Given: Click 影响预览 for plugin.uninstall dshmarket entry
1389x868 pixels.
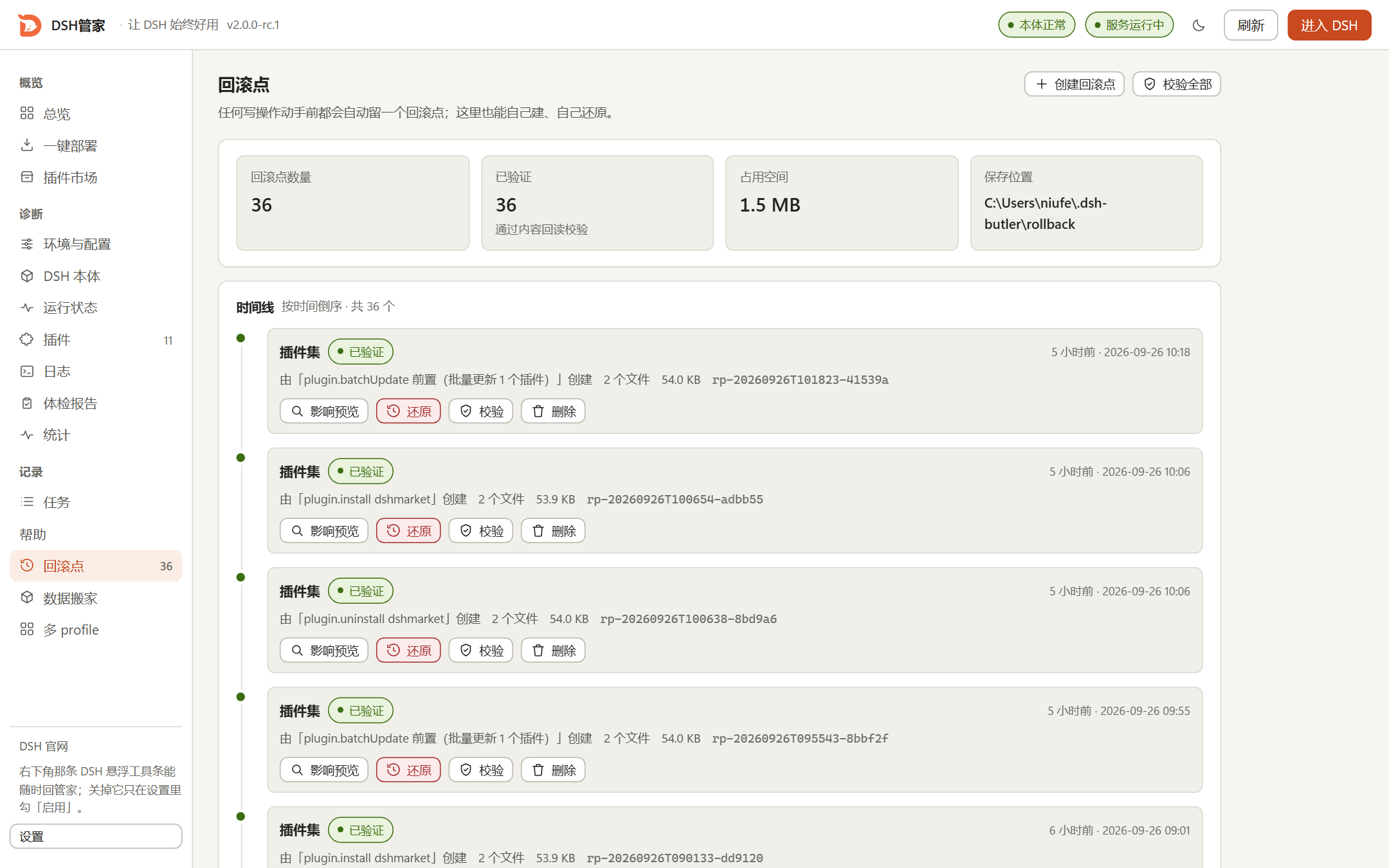Looking at the screenshot, I should pos(324,650).
